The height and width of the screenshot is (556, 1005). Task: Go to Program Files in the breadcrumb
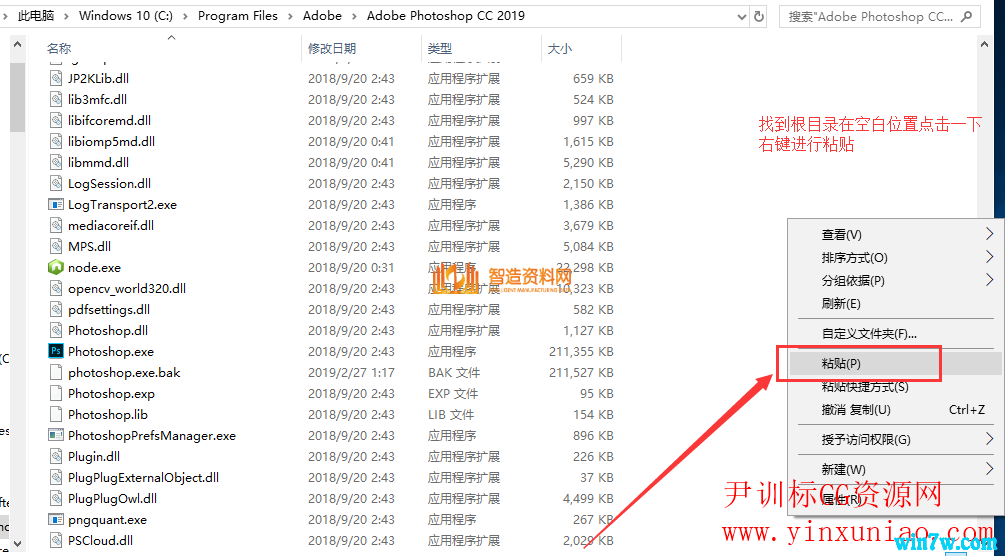(238, 16)
